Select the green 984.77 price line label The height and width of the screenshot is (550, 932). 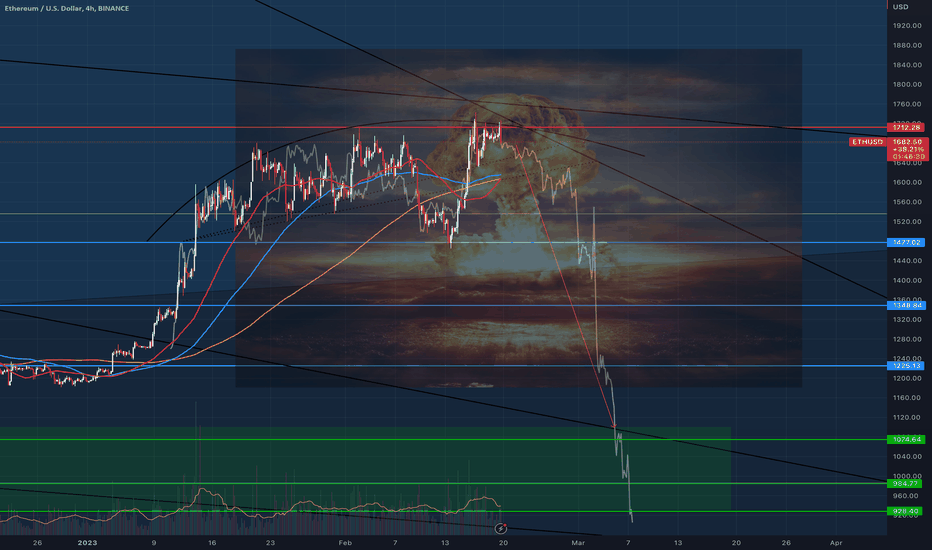click(905, 483)
